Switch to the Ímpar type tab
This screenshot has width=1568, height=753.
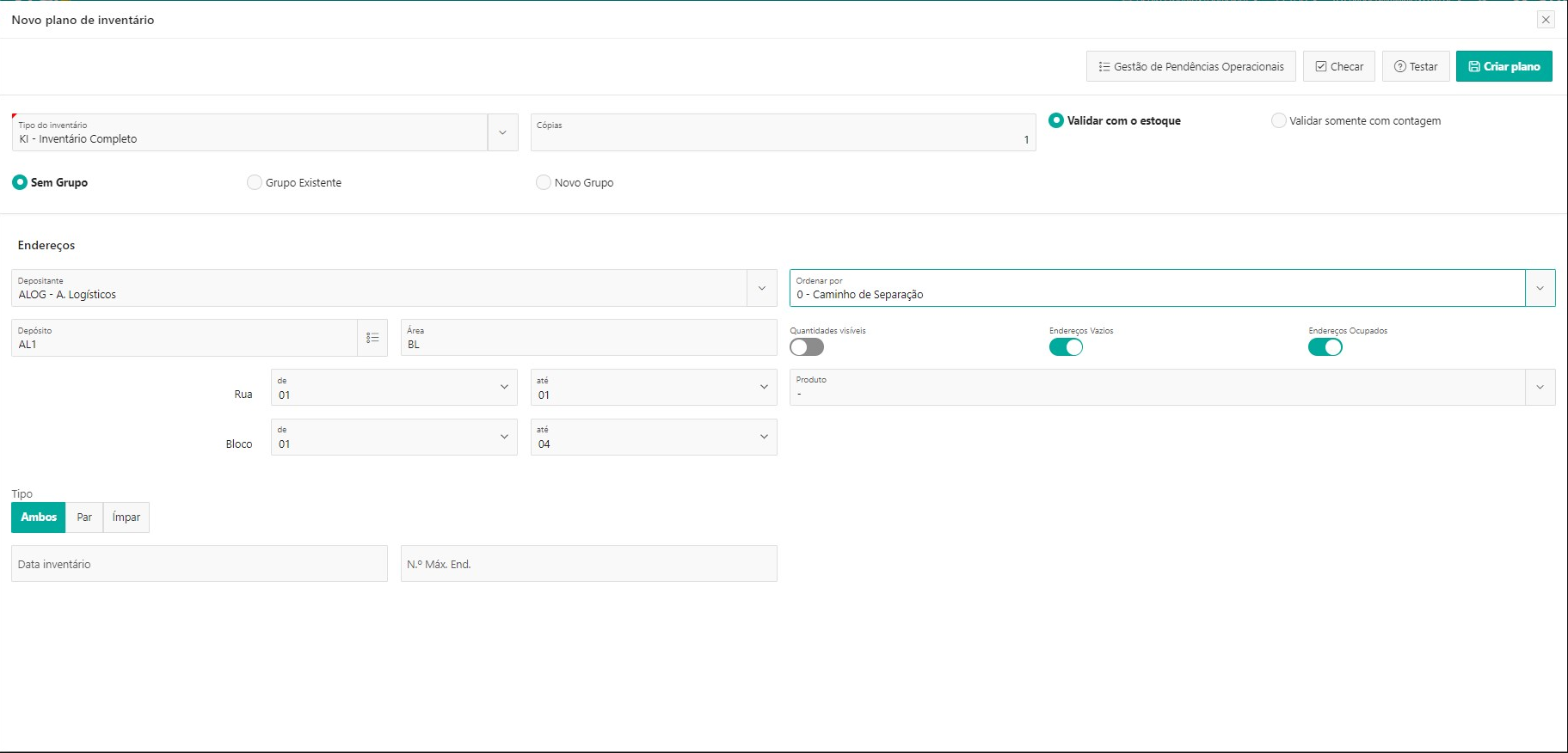(126, 517)
